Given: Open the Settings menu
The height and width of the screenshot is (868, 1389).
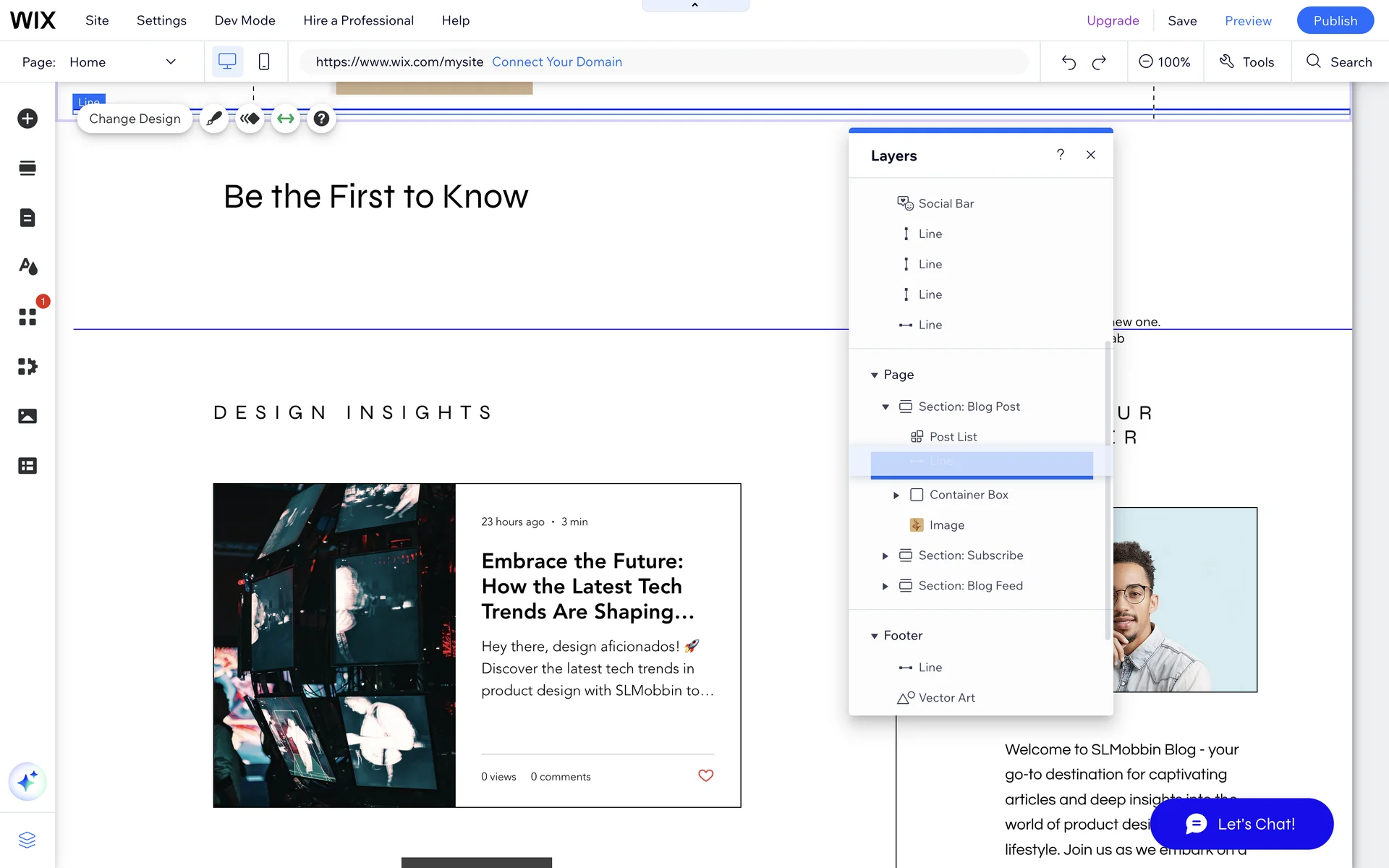Looking at the screenshot, I should pos(161,20).
